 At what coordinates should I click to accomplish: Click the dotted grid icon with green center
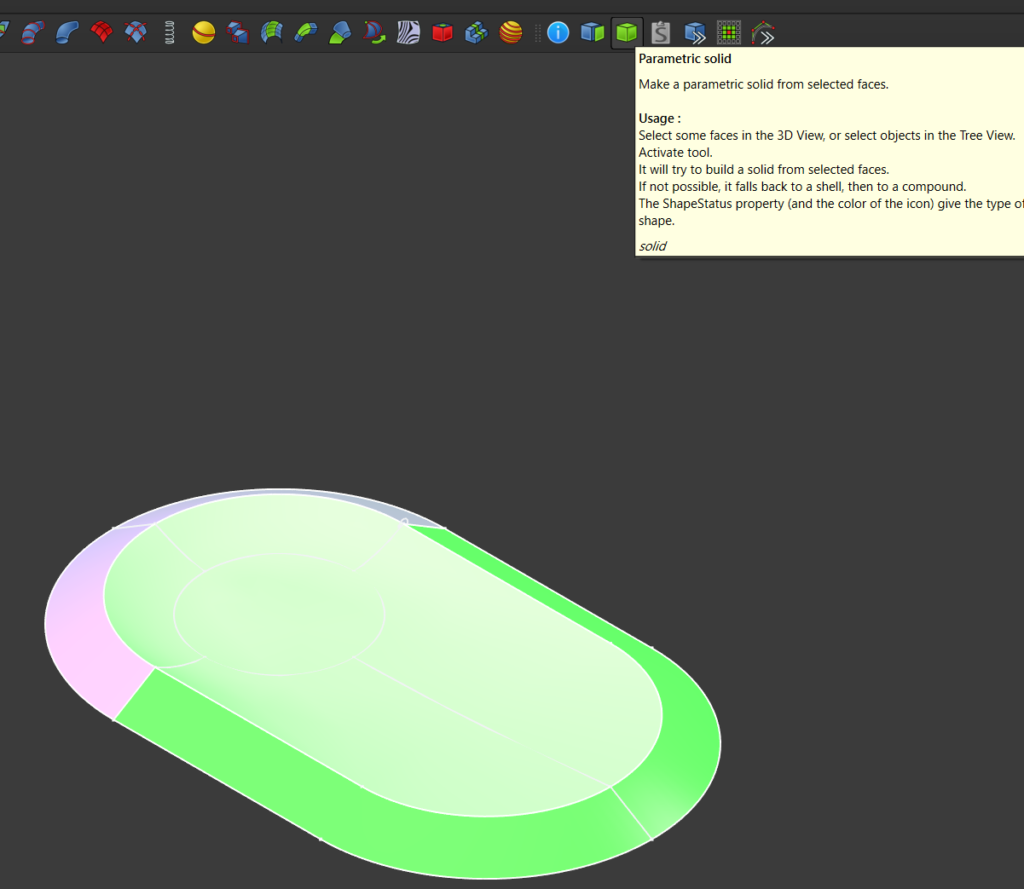729,33
